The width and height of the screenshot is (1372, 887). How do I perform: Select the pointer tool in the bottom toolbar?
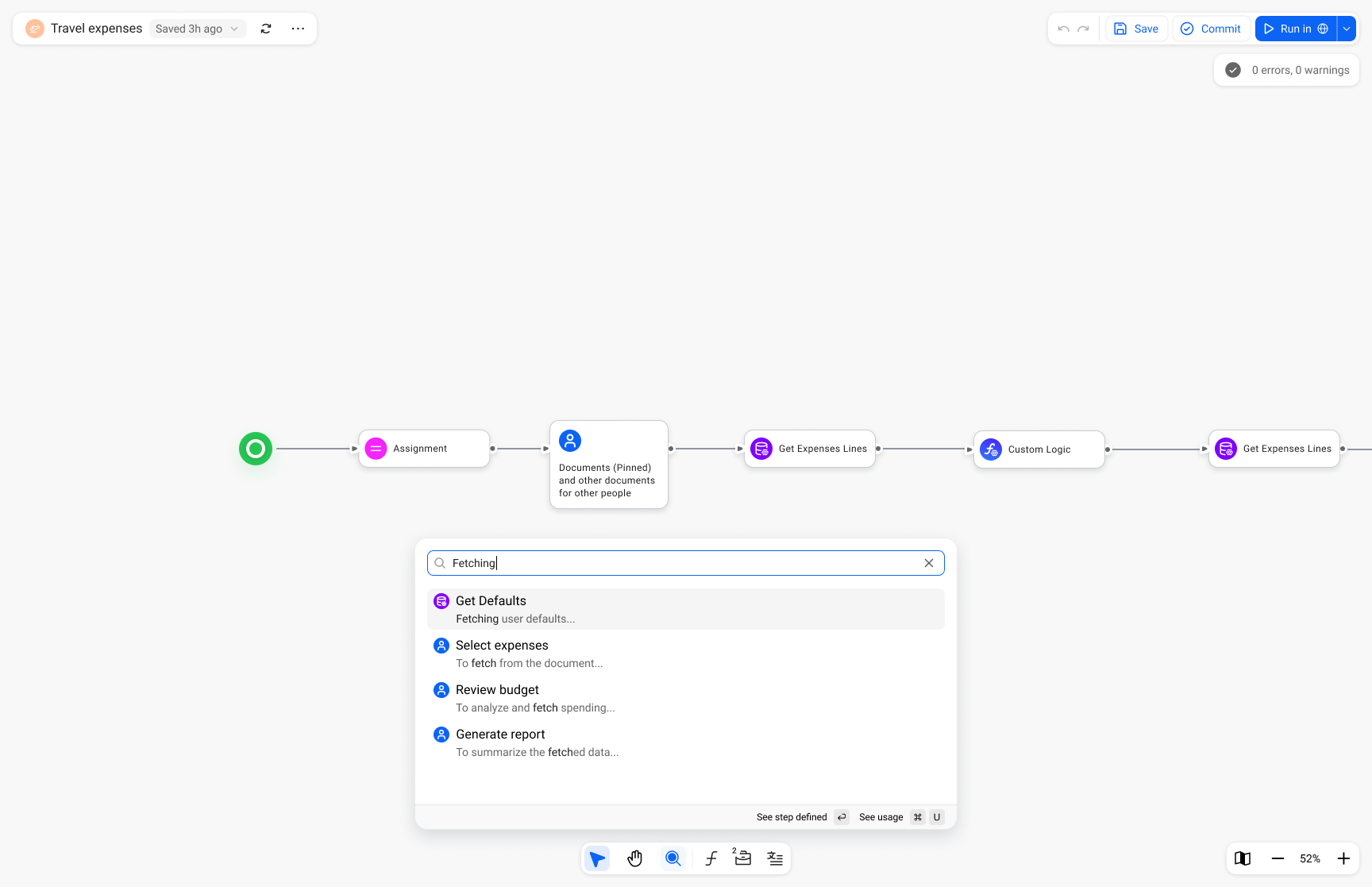(597, 858)
